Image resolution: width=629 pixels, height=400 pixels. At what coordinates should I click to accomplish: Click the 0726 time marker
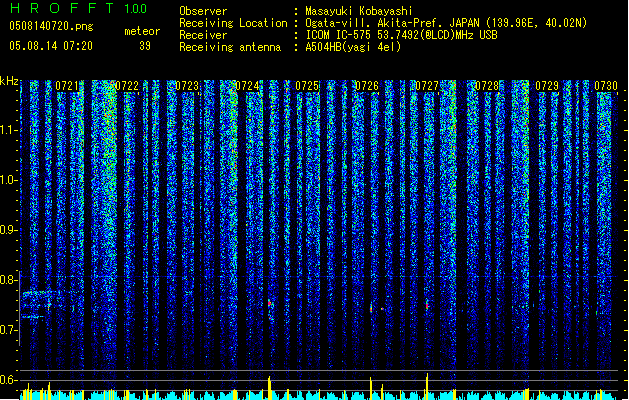coord(367,86)
